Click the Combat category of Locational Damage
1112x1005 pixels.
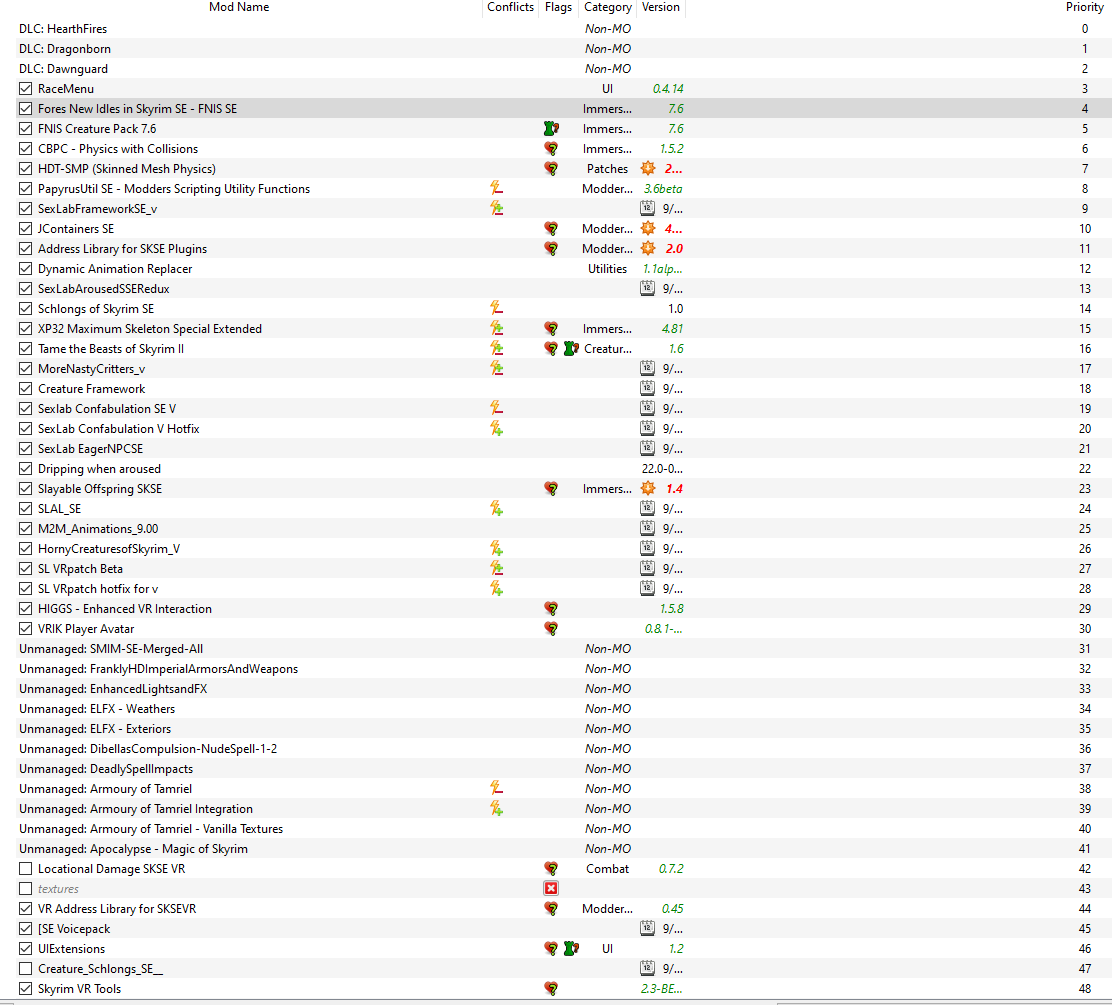point(607,869)
